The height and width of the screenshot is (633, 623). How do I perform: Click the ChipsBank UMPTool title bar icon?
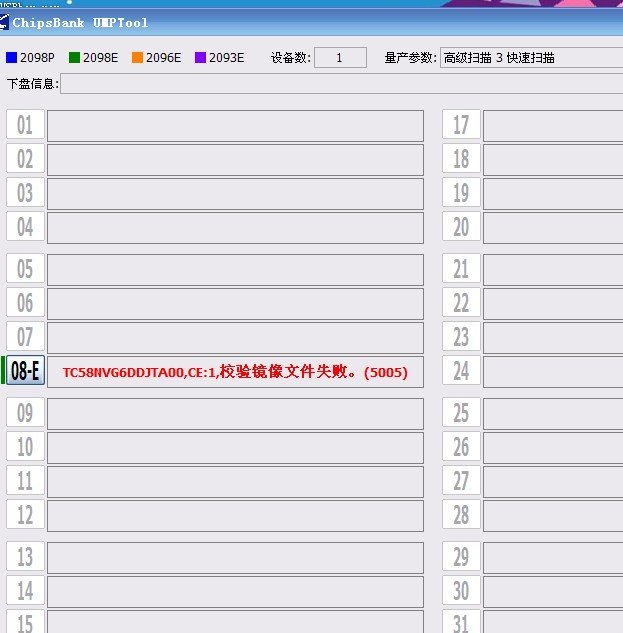click(5, 22)
